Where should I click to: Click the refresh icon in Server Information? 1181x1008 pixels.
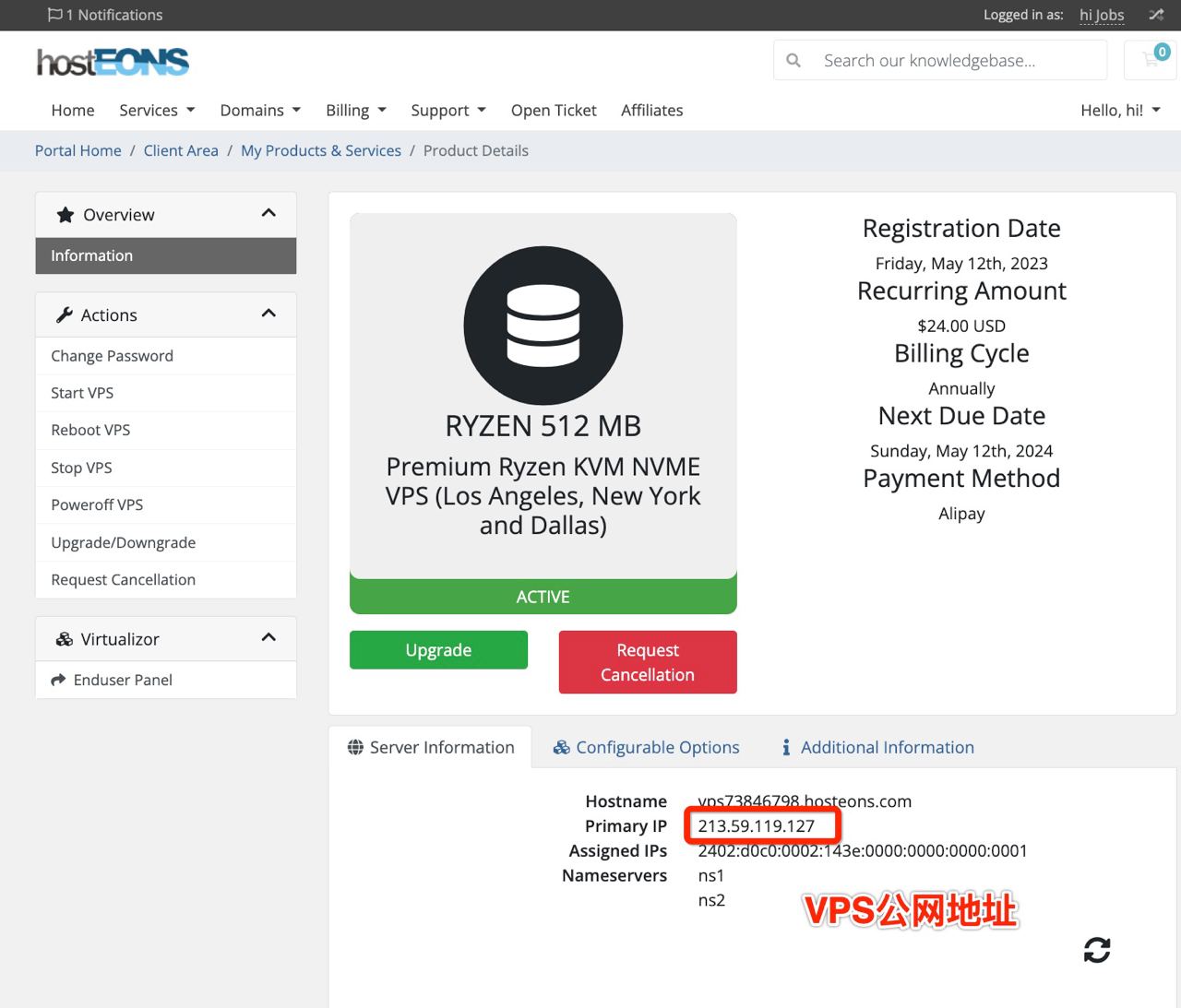point(1097,950)
